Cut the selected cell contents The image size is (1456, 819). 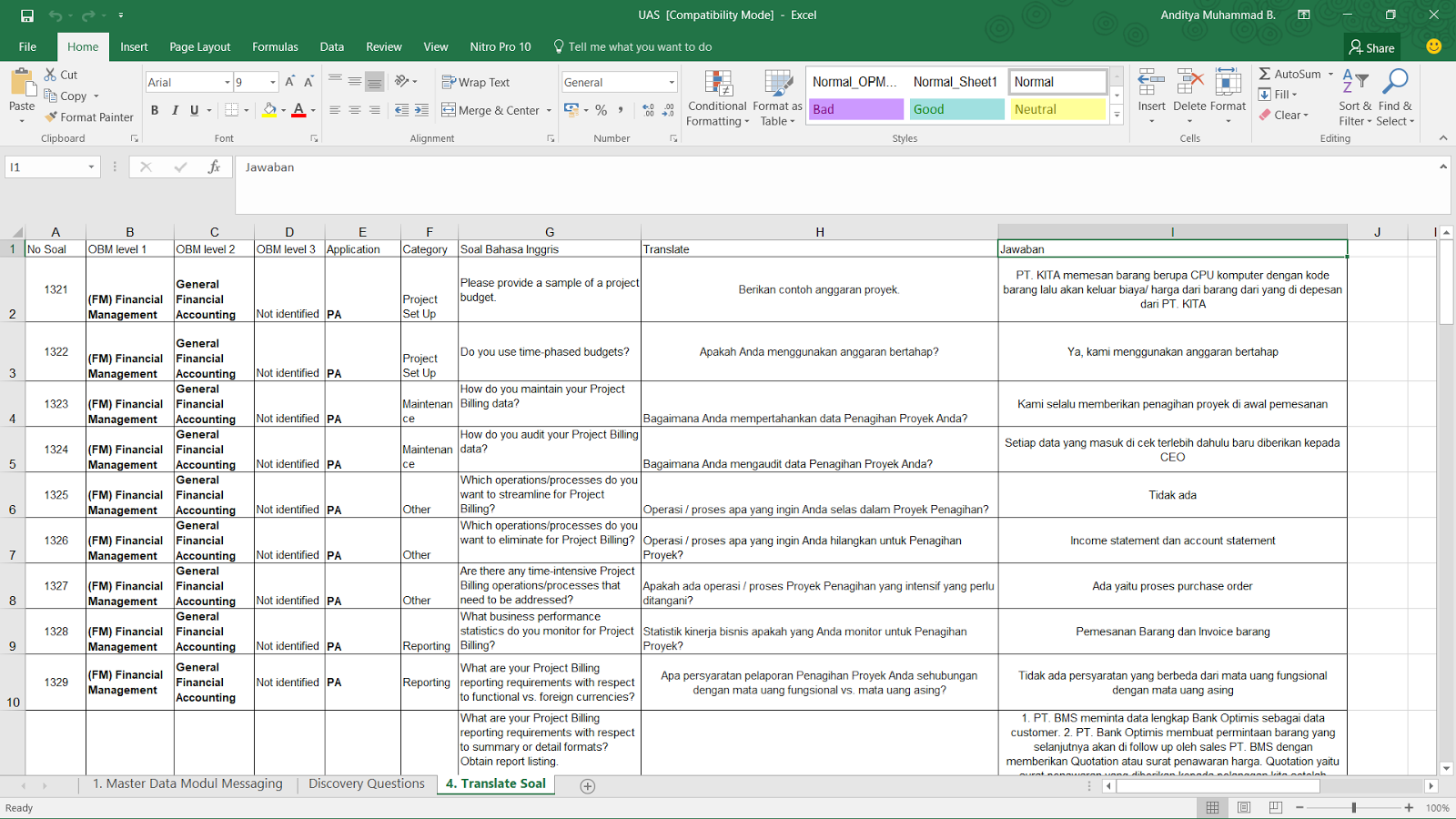coord(61,75)
